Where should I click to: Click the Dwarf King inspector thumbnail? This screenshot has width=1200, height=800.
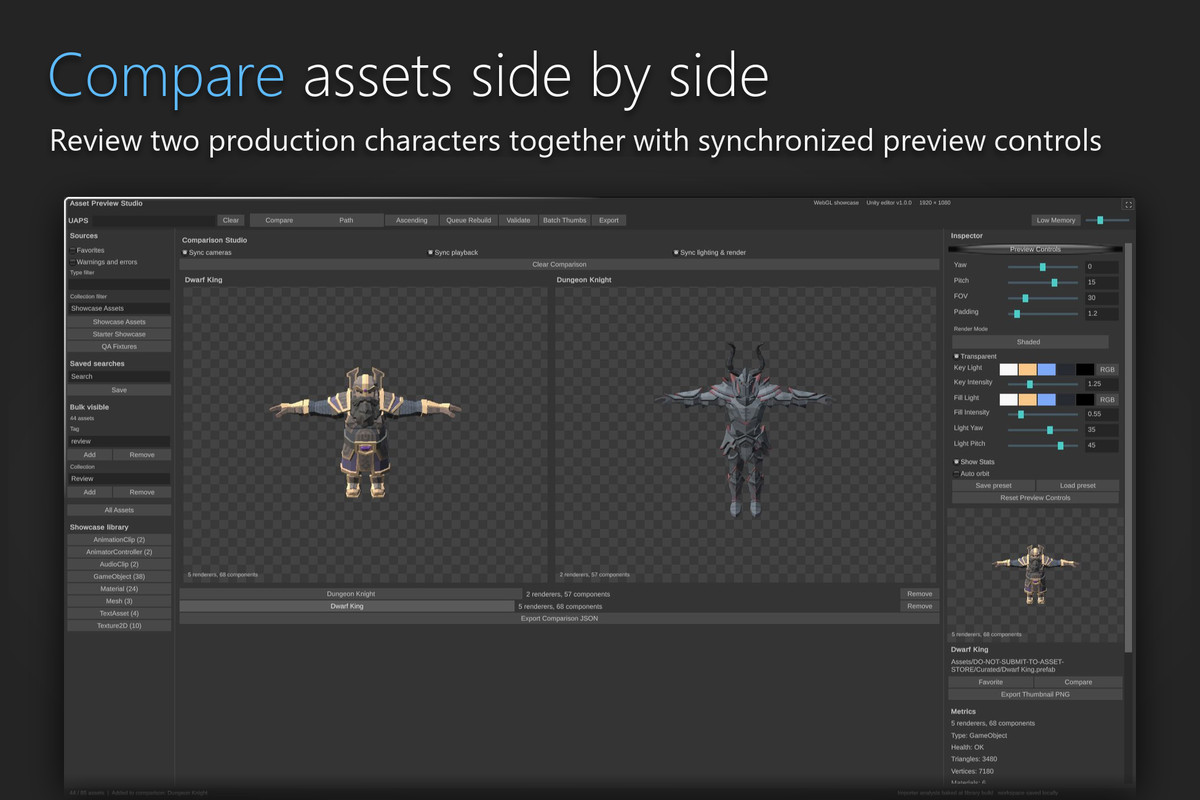(x=1035, y=574)
